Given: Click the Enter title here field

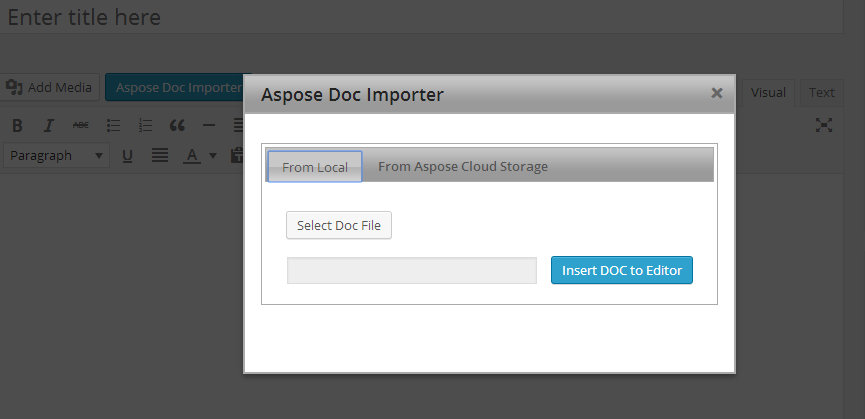Looking at the screenshot, I should (421, 17).
